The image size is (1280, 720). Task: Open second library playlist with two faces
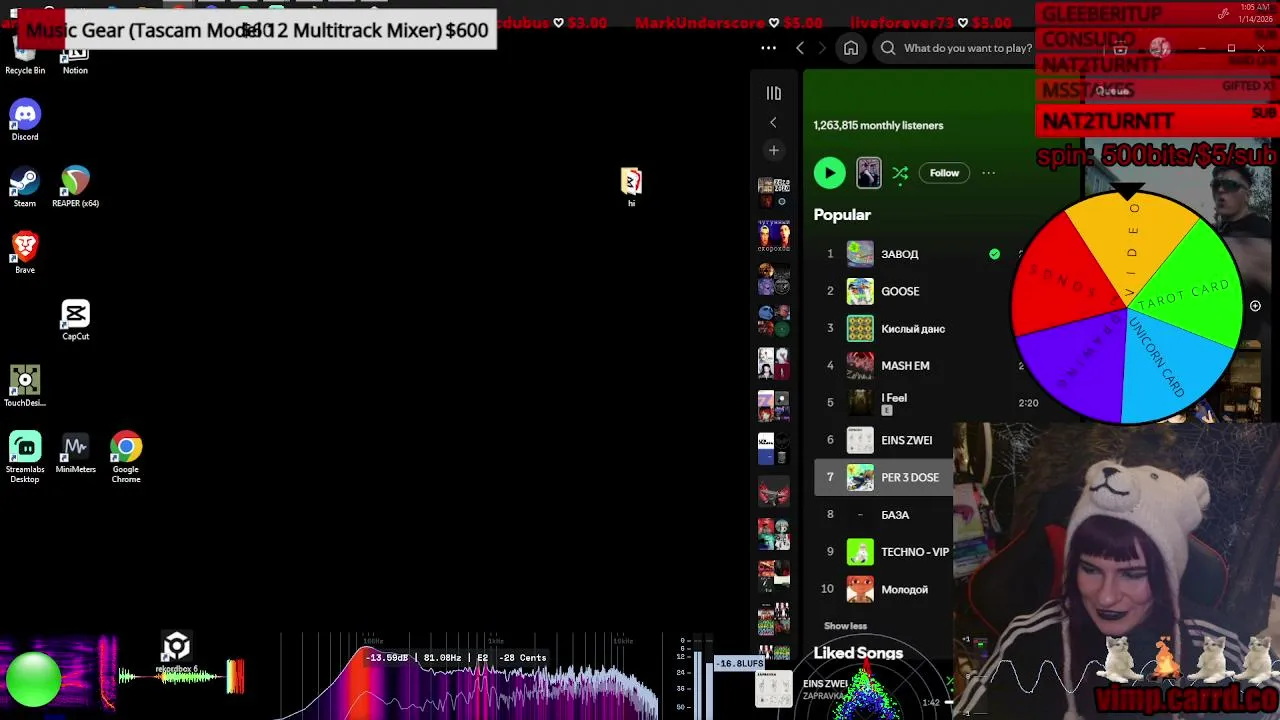click(x=773, y=235)
